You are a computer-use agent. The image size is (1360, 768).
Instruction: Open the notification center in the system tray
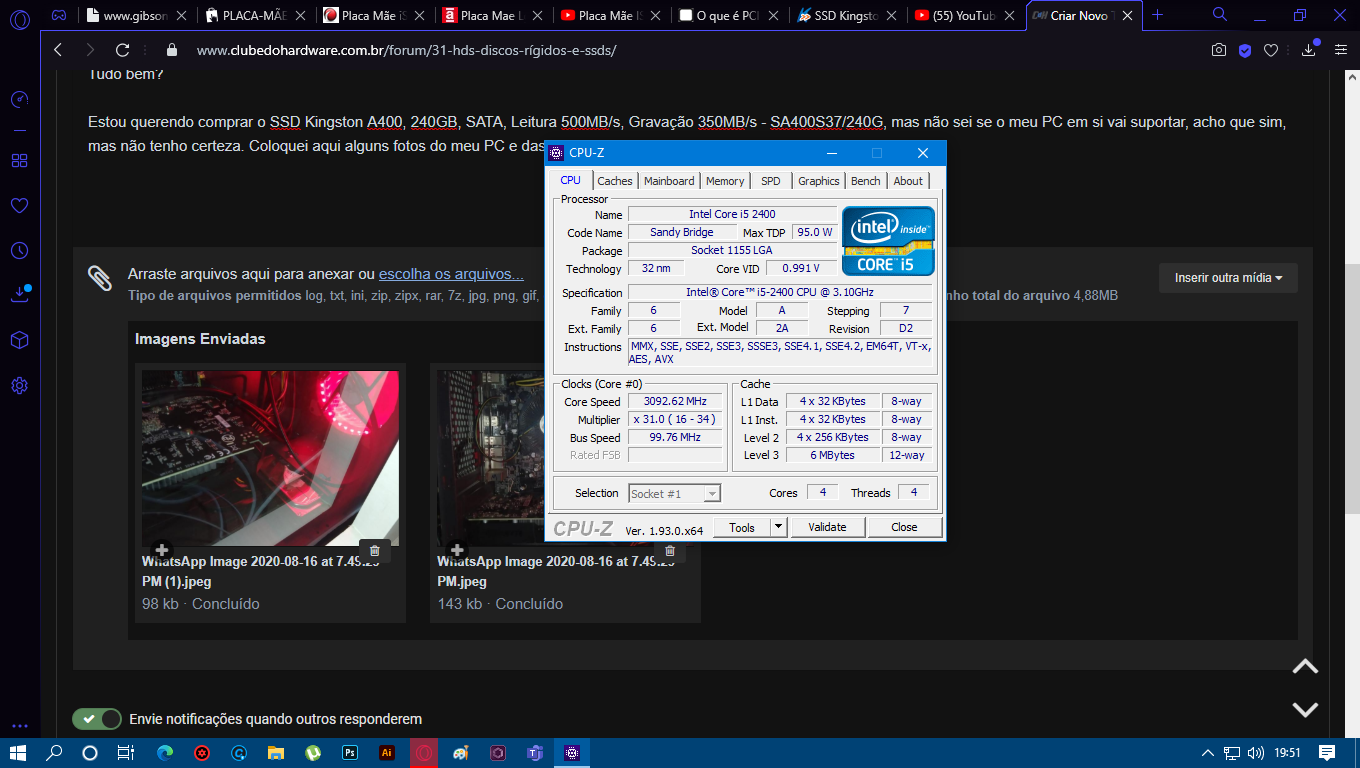[1327, 753]
